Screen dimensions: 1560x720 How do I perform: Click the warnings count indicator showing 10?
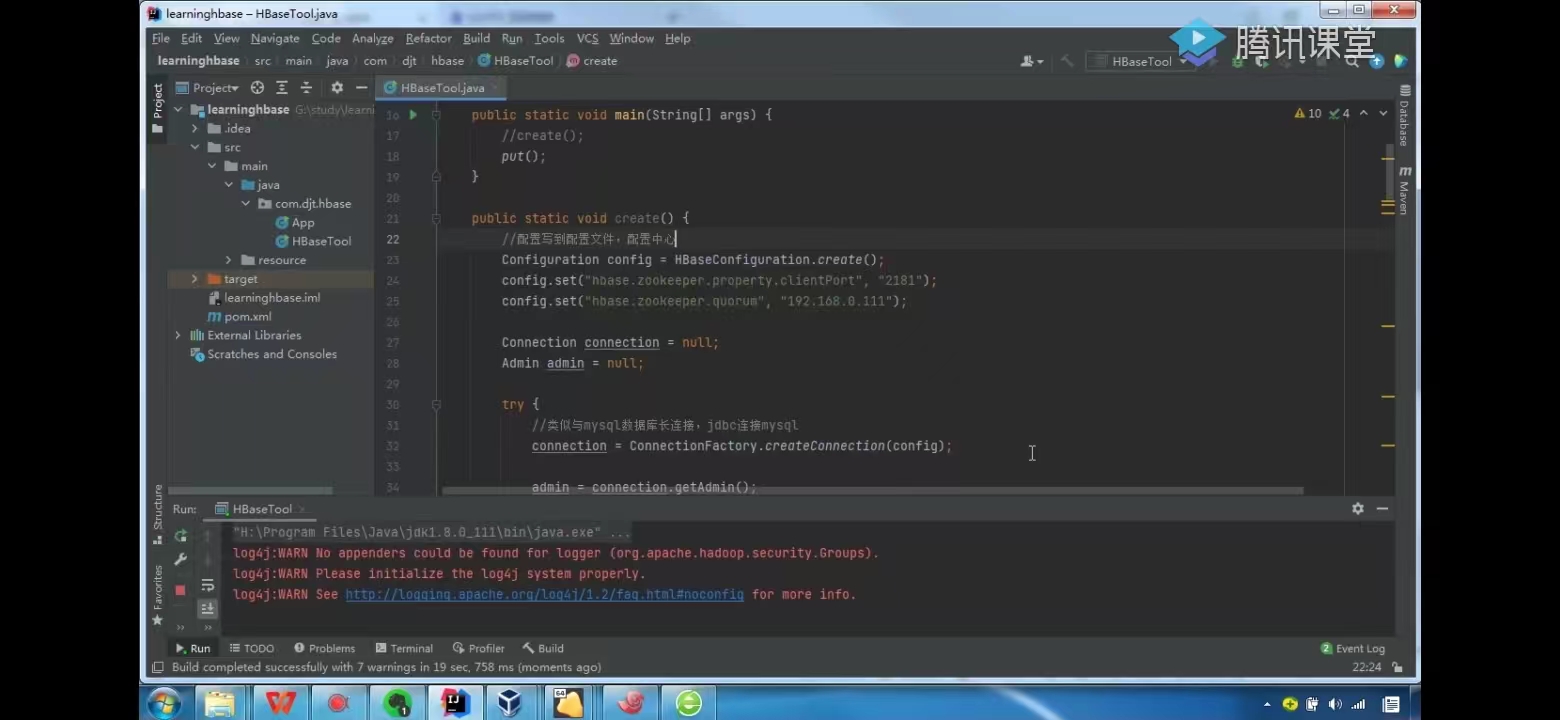(1308, 114)
